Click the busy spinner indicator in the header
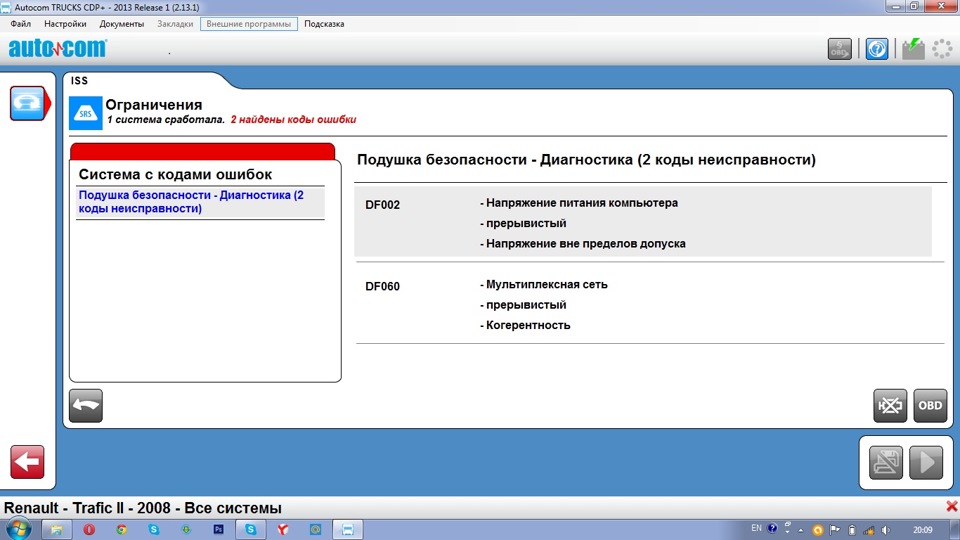This screenshot has height=540, width=960. click(x=942, y=48)
